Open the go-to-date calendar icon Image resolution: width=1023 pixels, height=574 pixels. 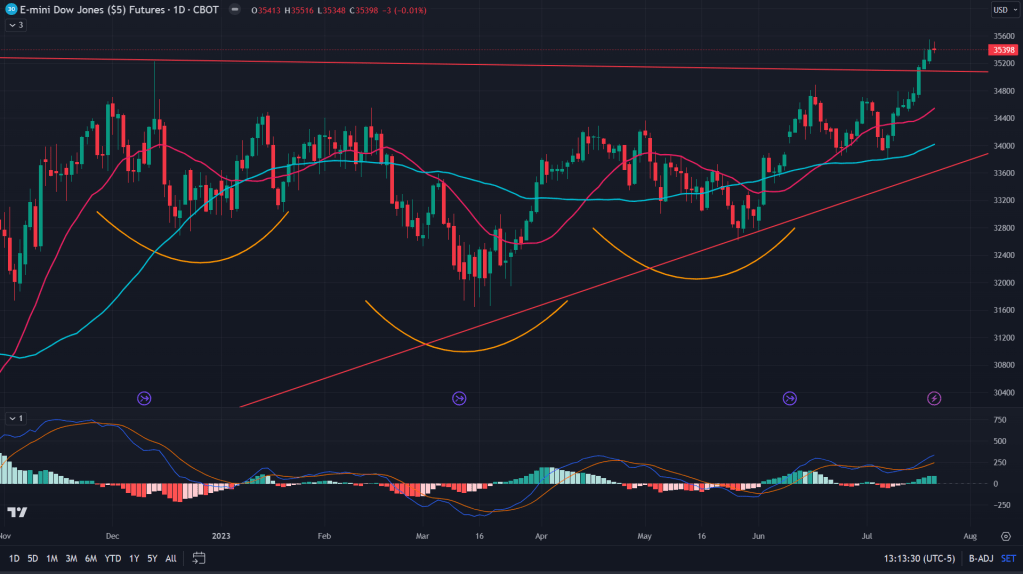(x=199, y=558)
